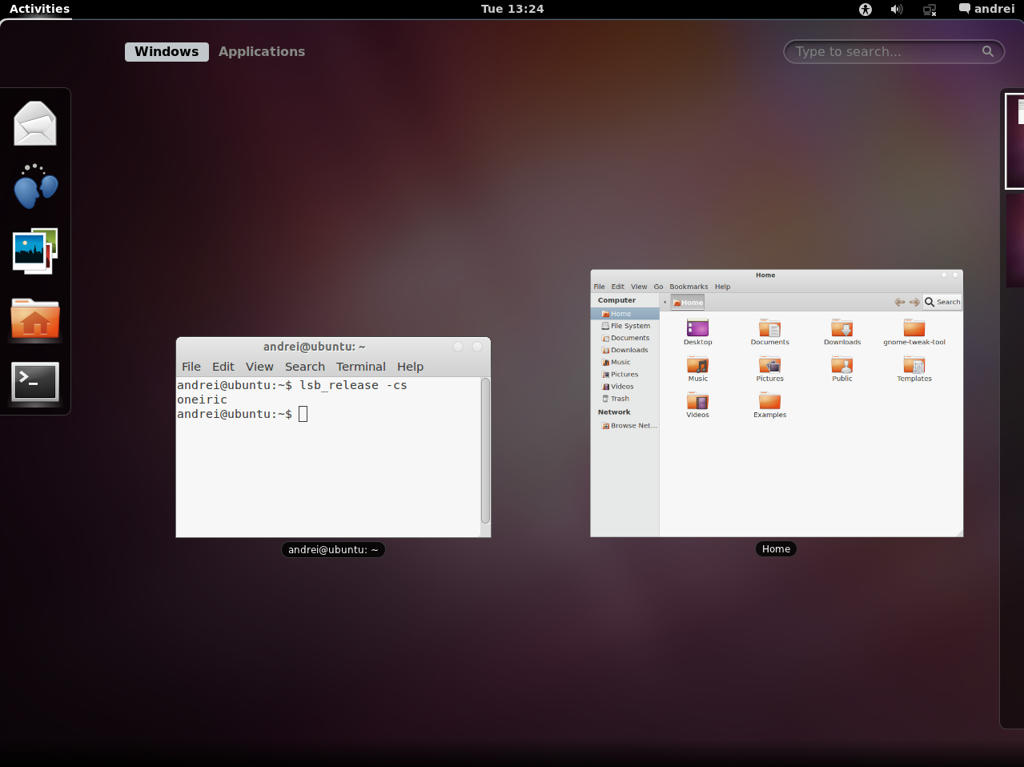The image size is (1024, 767).
Task: Click the Activities button
Action: point(39,8)
